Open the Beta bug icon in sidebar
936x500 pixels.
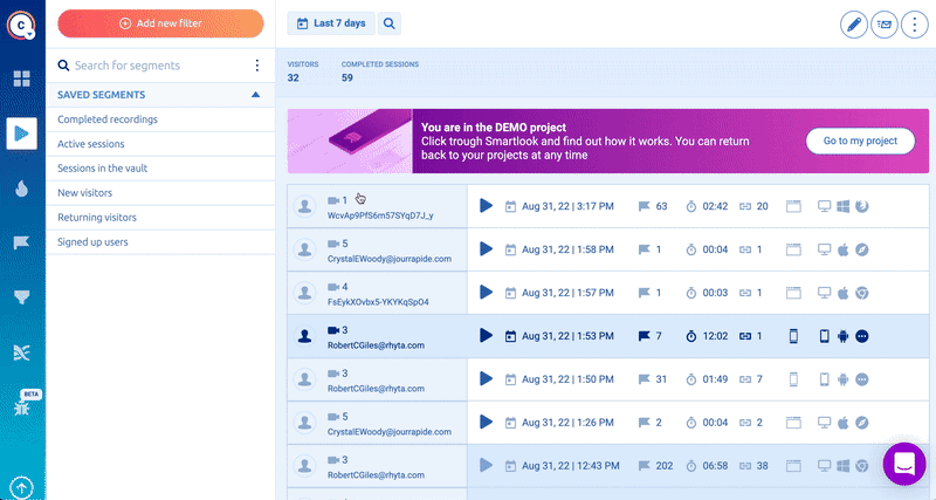(21, 408)
